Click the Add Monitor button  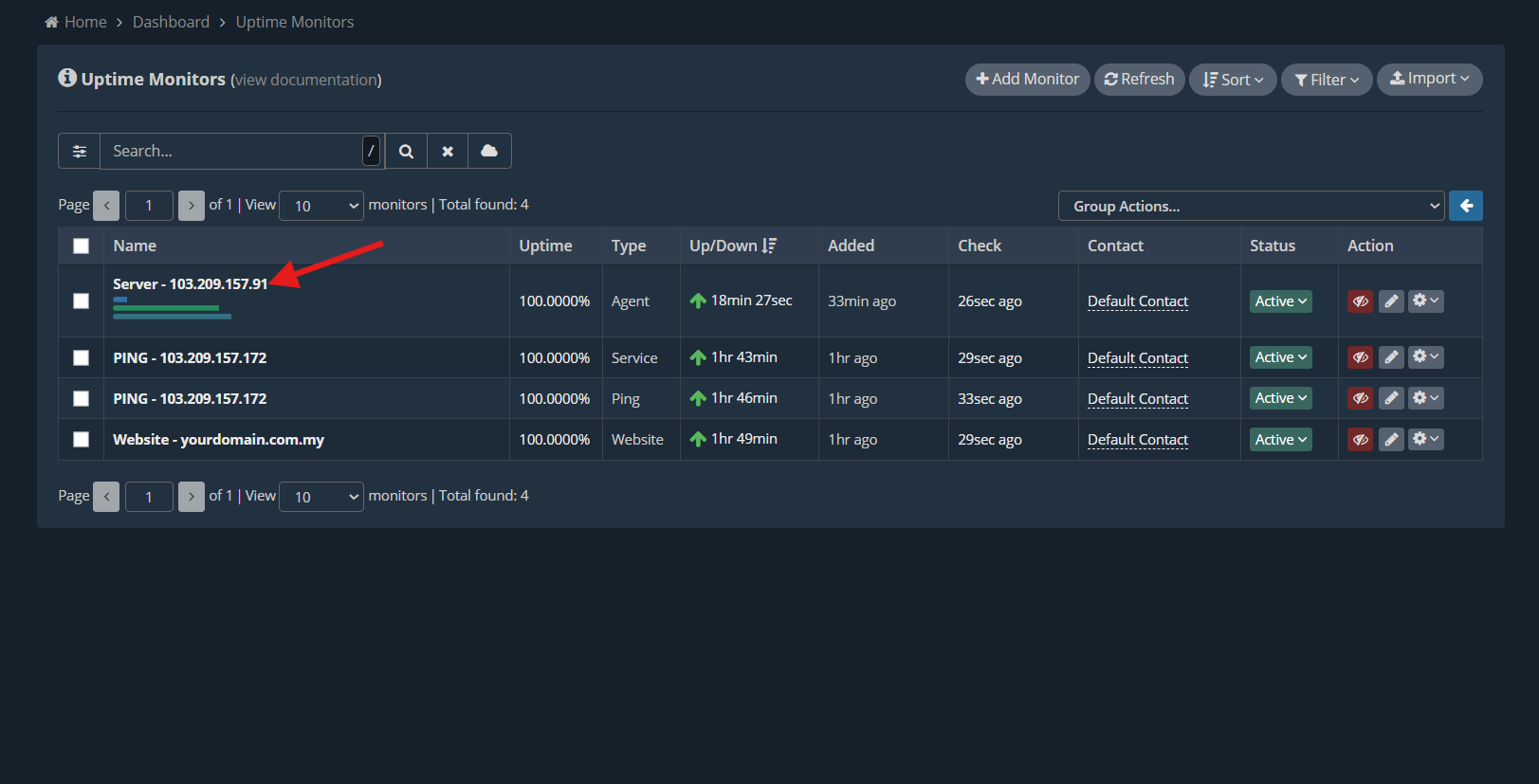1027,80
